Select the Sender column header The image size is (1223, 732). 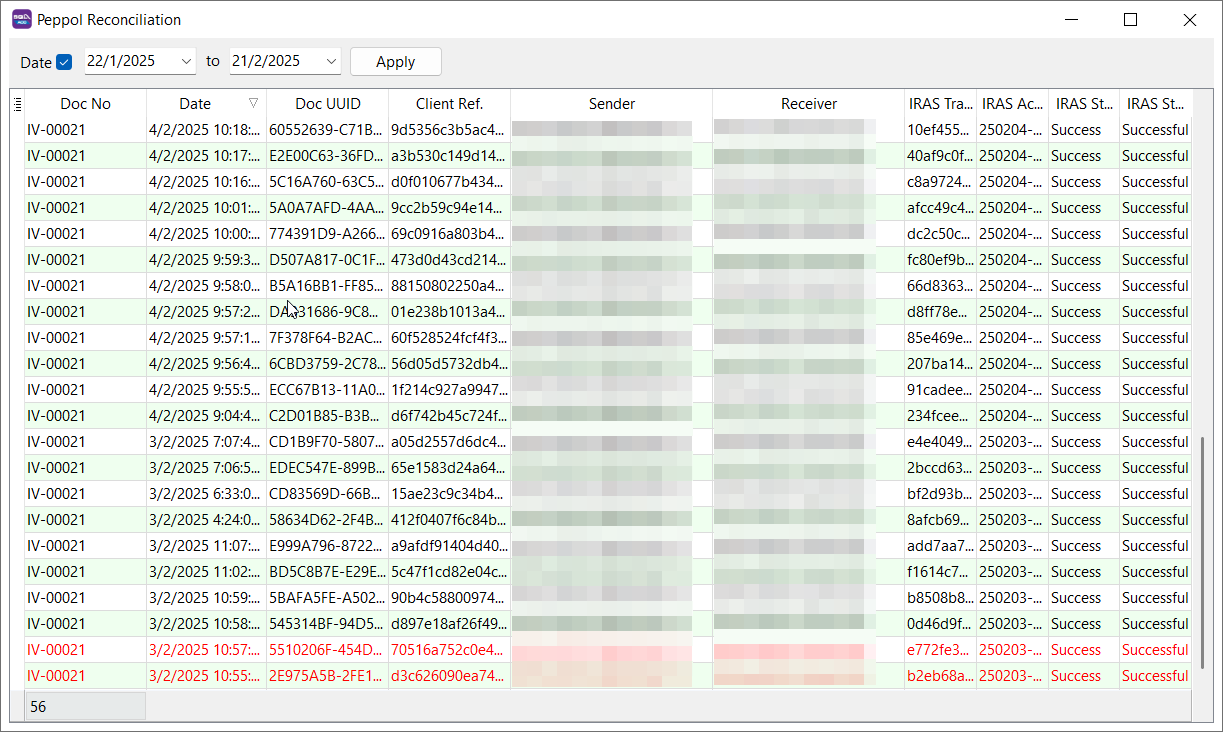[611, 104]
